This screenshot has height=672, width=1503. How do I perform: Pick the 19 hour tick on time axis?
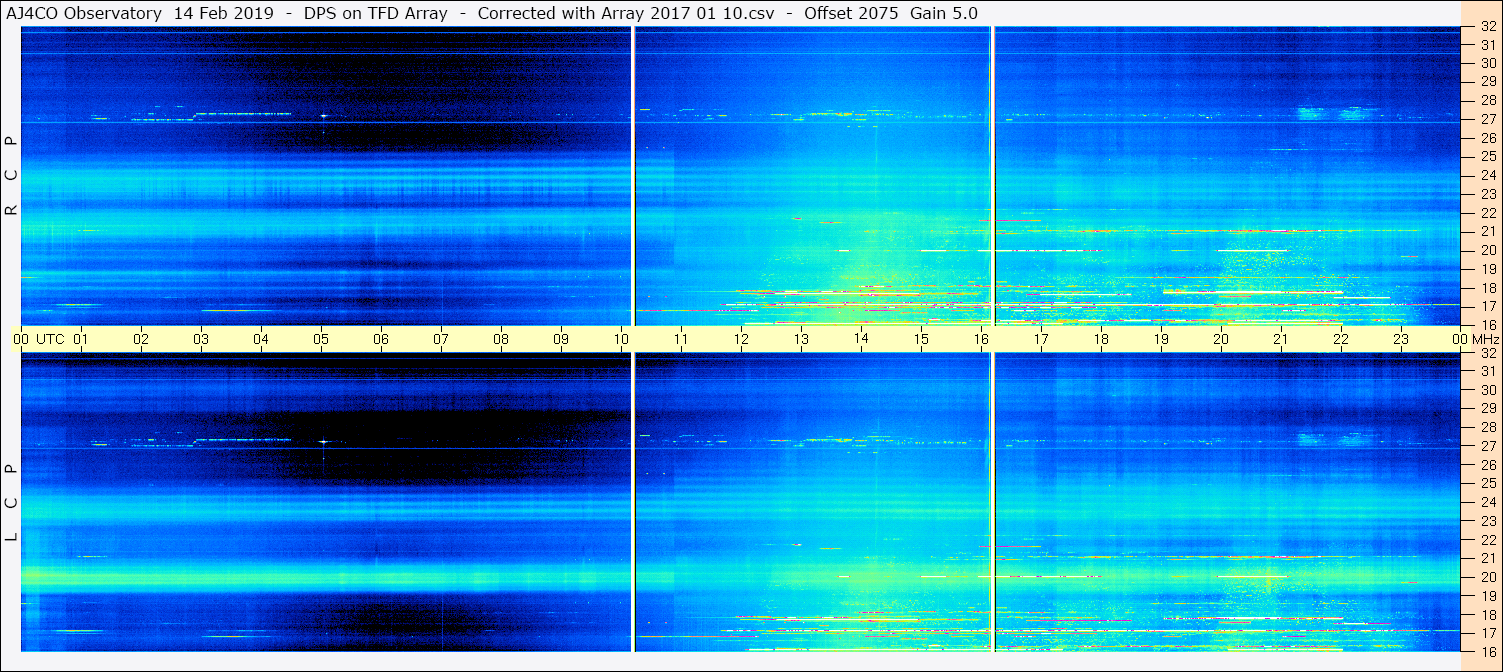tap(1161, 339)
